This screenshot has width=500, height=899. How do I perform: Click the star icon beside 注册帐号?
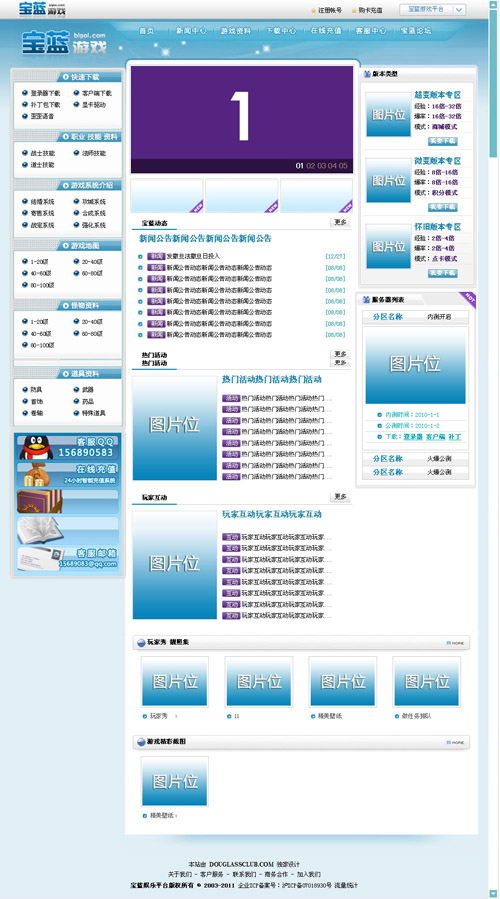(x=313, y=10)
